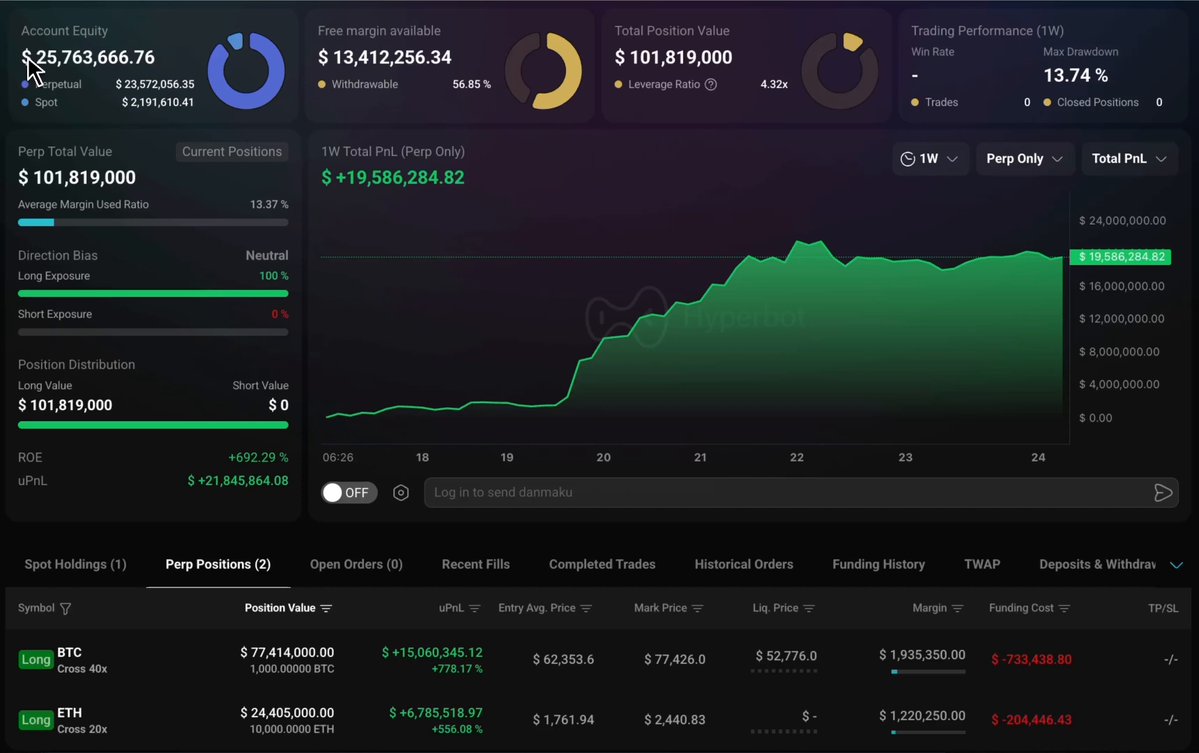Click the BTC symbol name

point(70,652)
